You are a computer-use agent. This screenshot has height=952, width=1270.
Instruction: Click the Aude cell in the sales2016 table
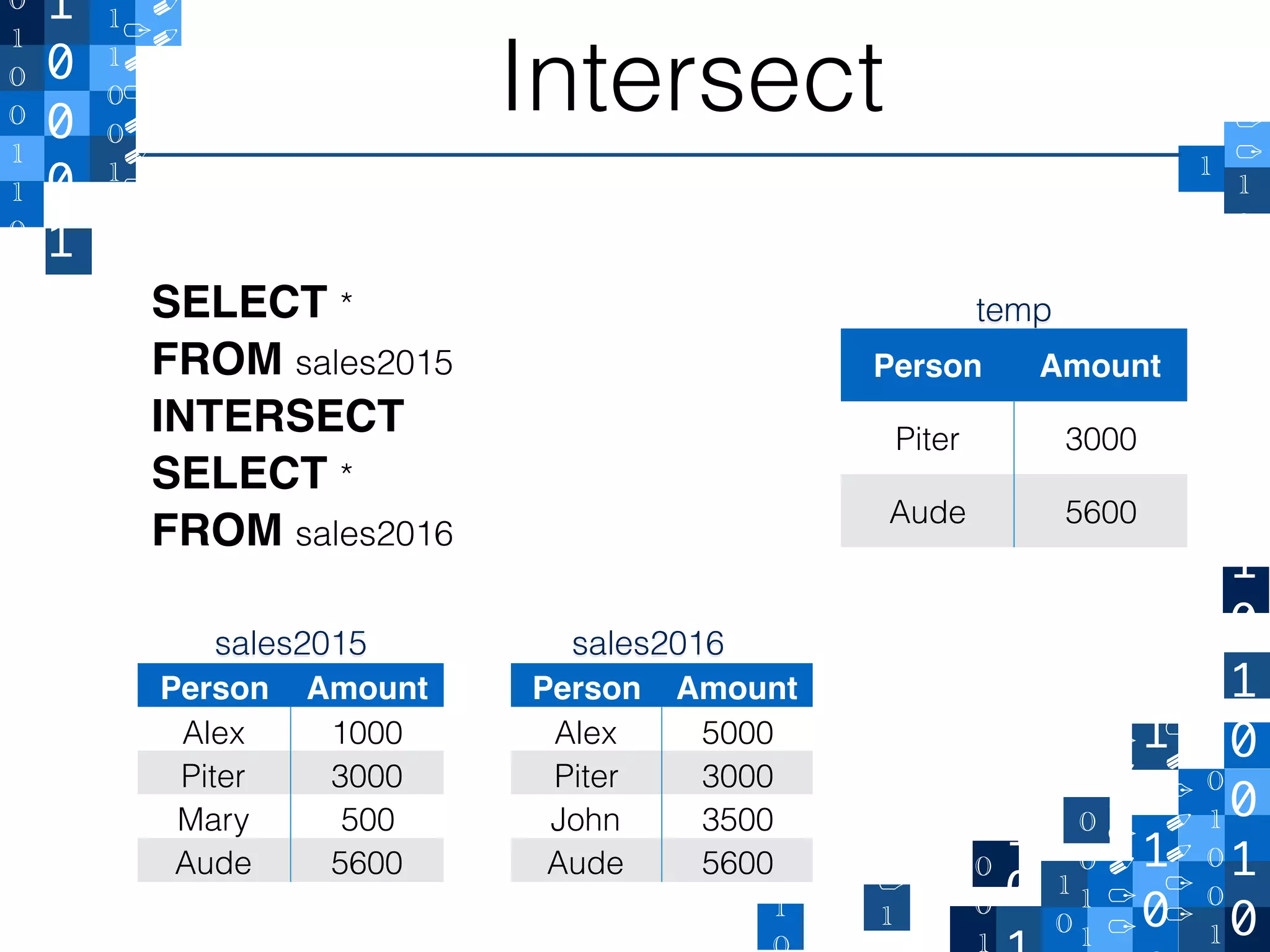coord(586,862)
